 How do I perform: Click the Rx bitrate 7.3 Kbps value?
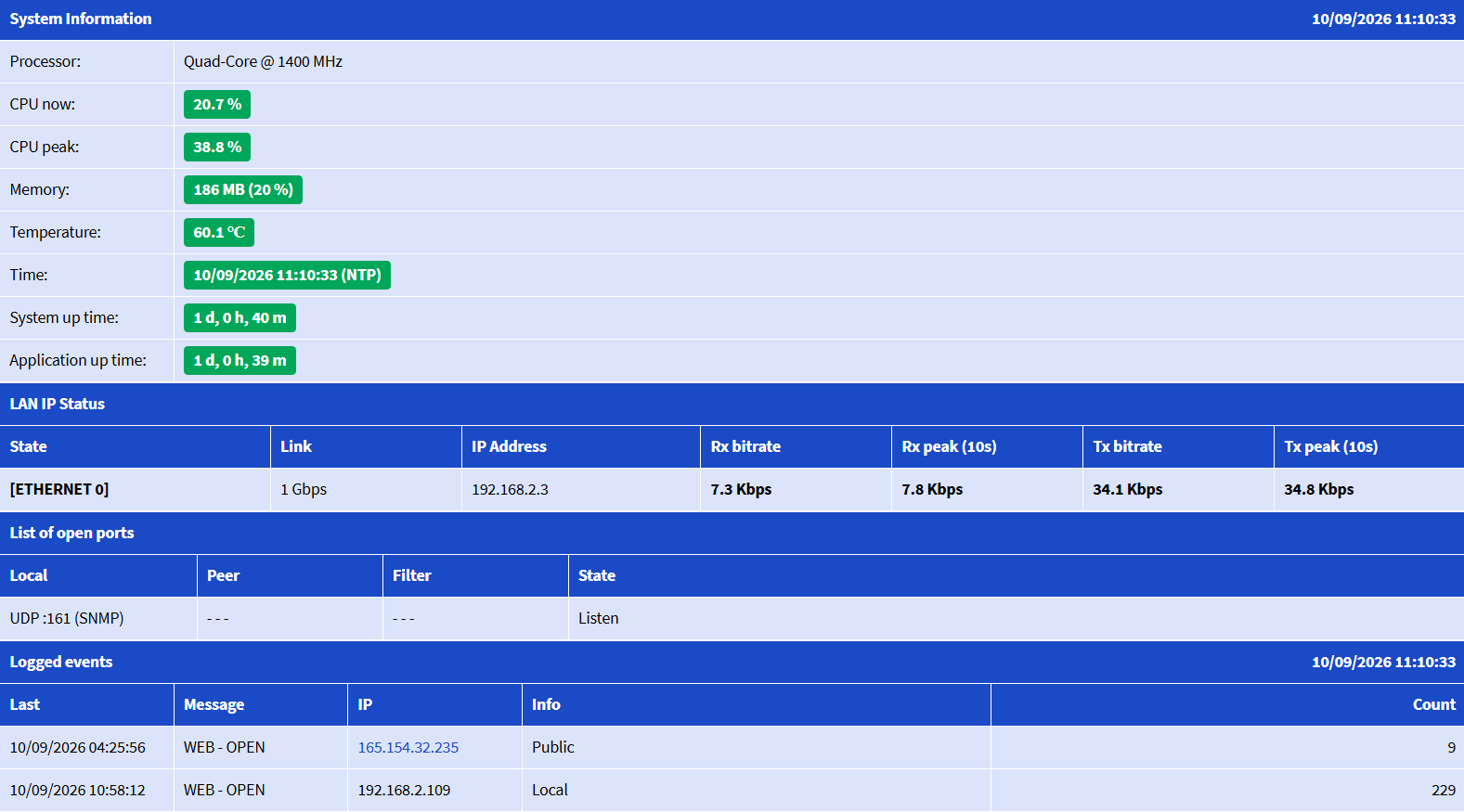click(741, 489)
